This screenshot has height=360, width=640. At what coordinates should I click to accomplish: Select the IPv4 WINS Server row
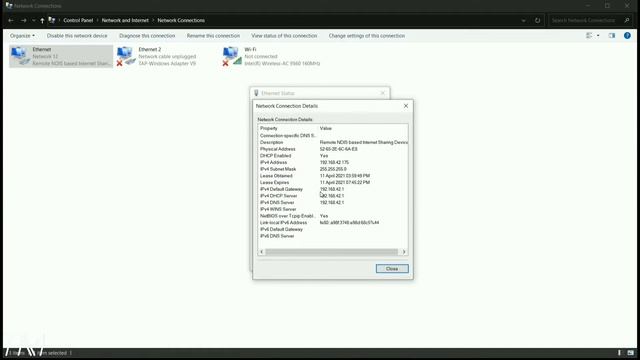point(333,209)
